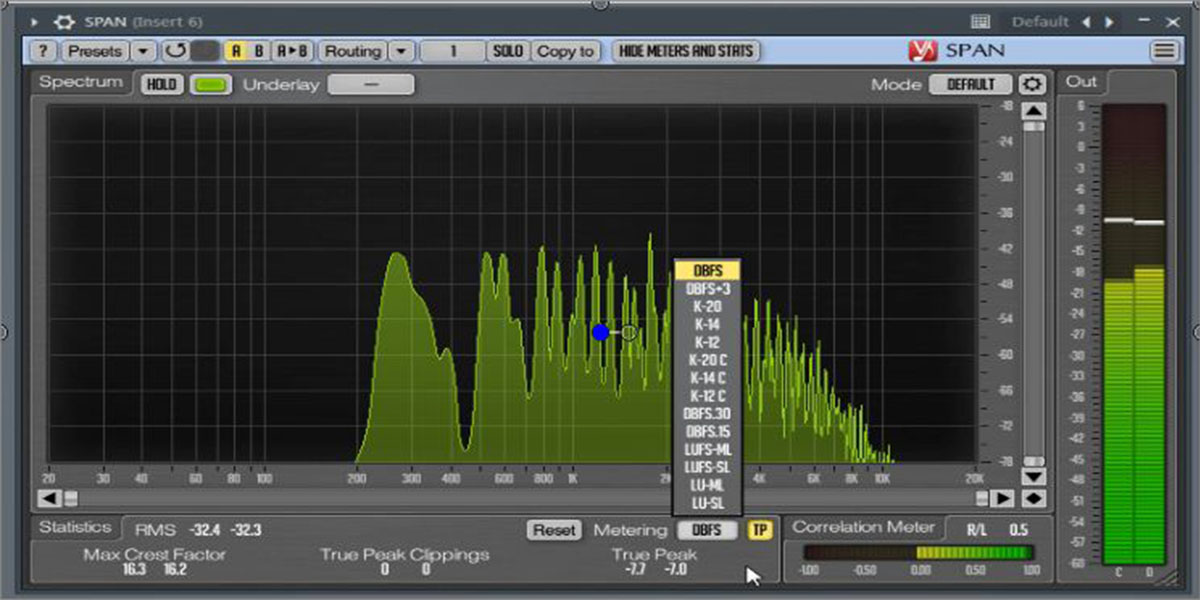Expand the Routing dropdown arrow
The image size is (1200, 600).
(x=400, y=51)
